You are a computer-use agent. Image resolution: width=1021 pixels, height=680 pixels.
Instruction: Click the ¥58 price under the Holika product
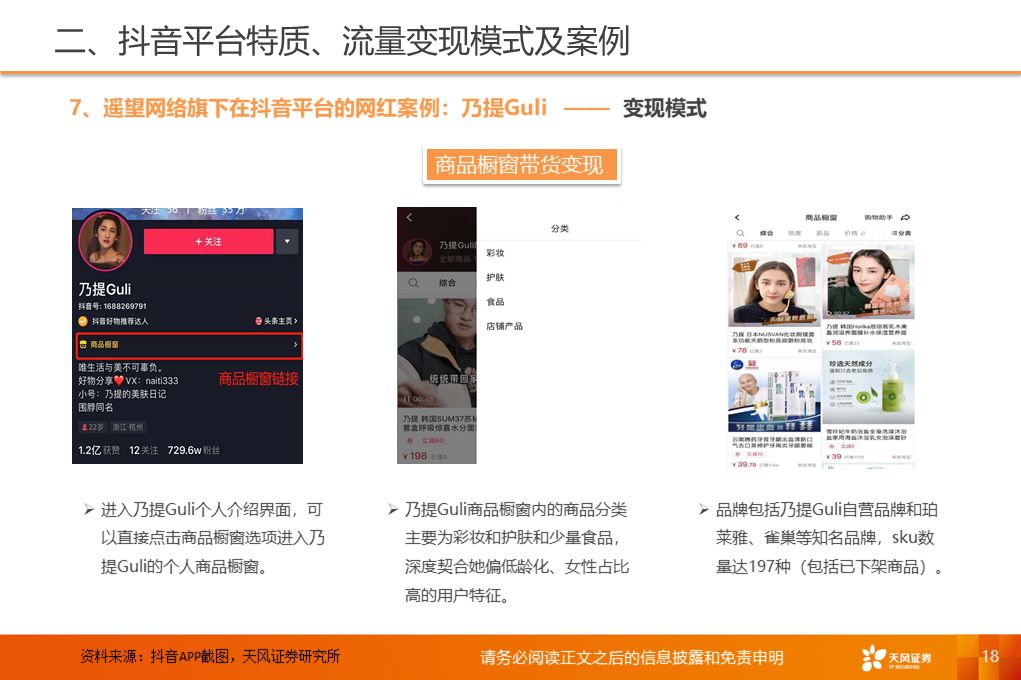point(833,343)
